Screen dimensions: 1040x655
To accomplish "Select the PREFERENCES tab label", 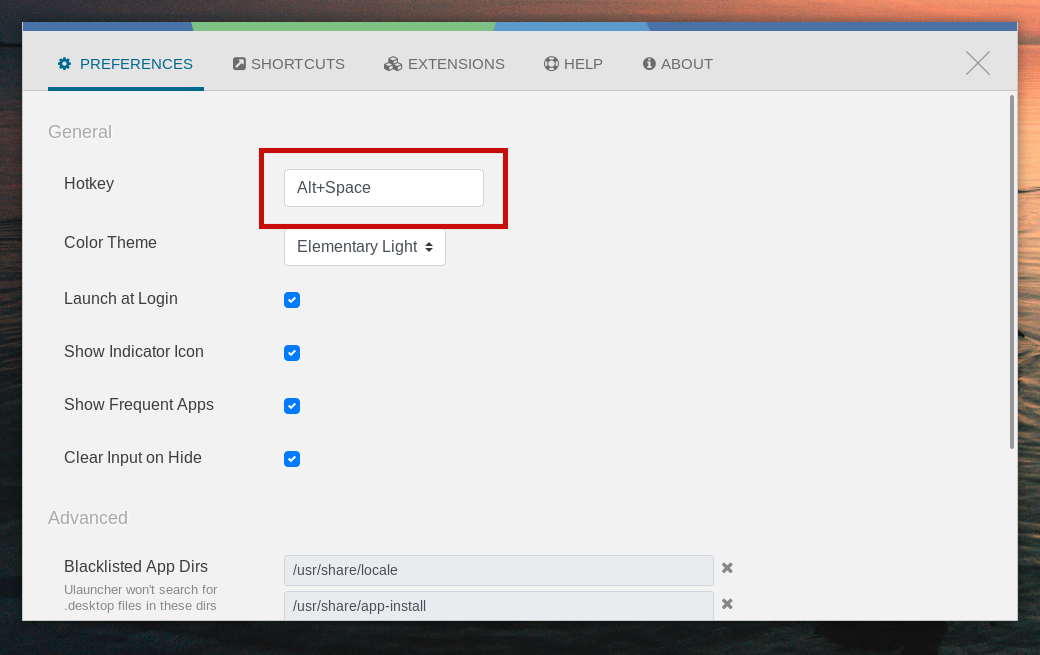I will coord(136,64).
